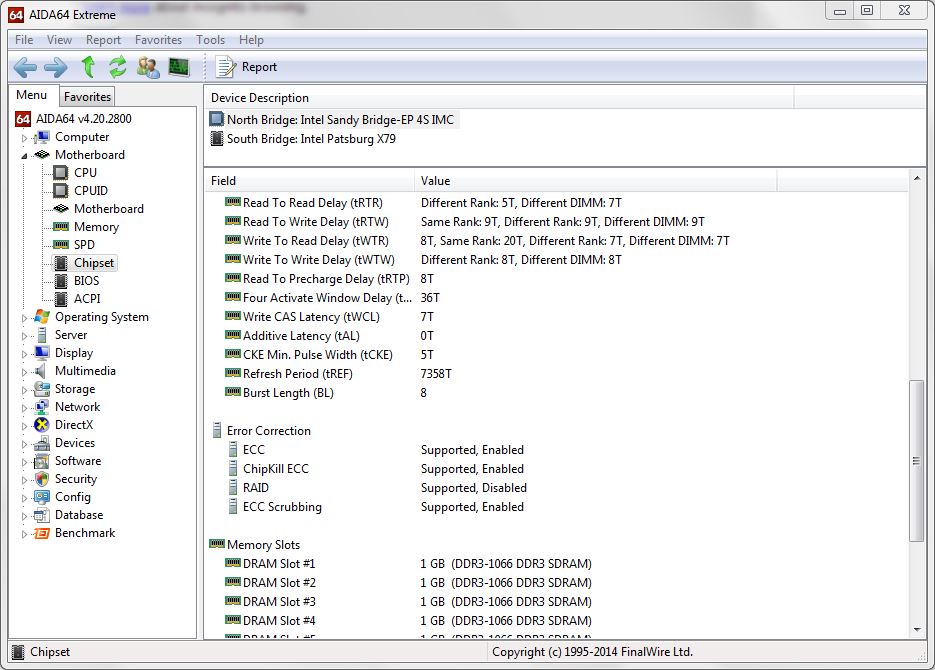The width and height of the screenshot is (935, 670).
Task: Open the users management toolbar icon
Action: point(148,67)
